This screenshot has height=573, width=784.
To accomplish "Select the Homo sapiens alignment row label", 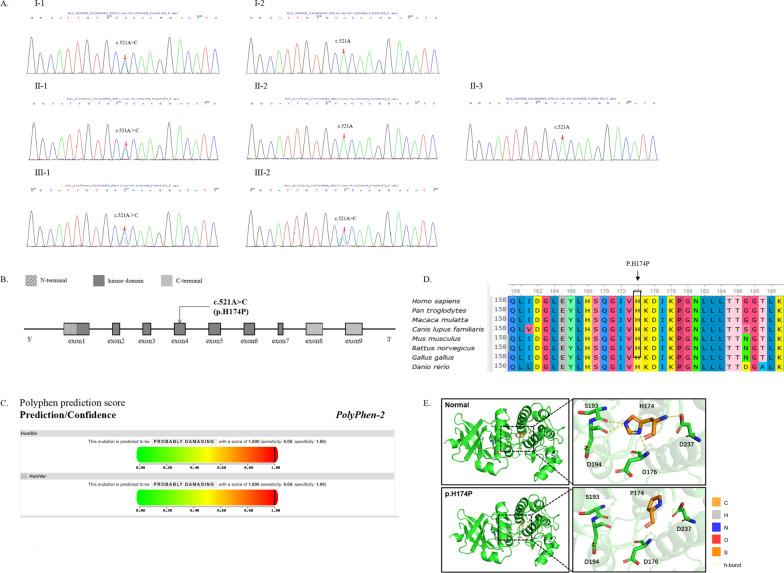I will coord(436,301).
